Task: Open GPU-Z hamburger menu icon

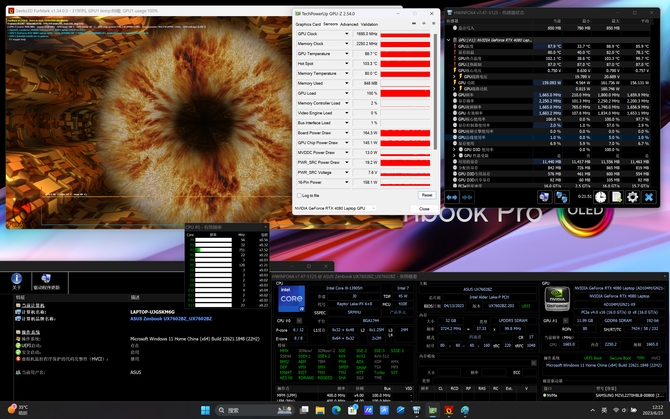Action: (x=433, y=24)
